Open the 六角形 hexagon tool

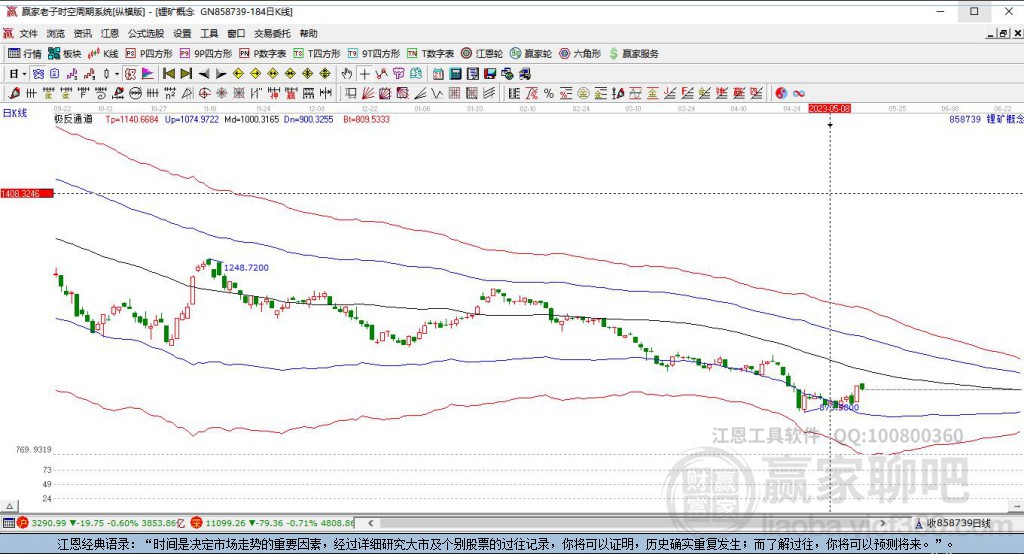point(580,54)
